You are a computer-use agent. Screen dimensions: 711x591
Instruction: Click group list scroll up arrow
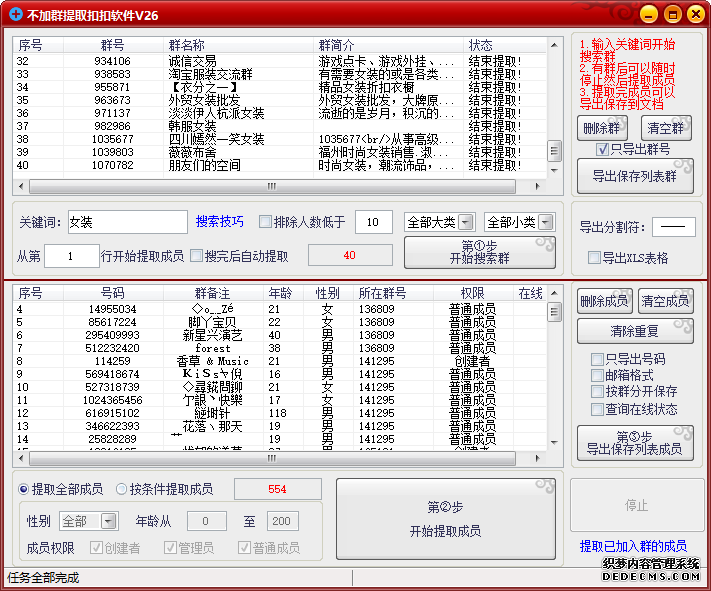[554, 44]
